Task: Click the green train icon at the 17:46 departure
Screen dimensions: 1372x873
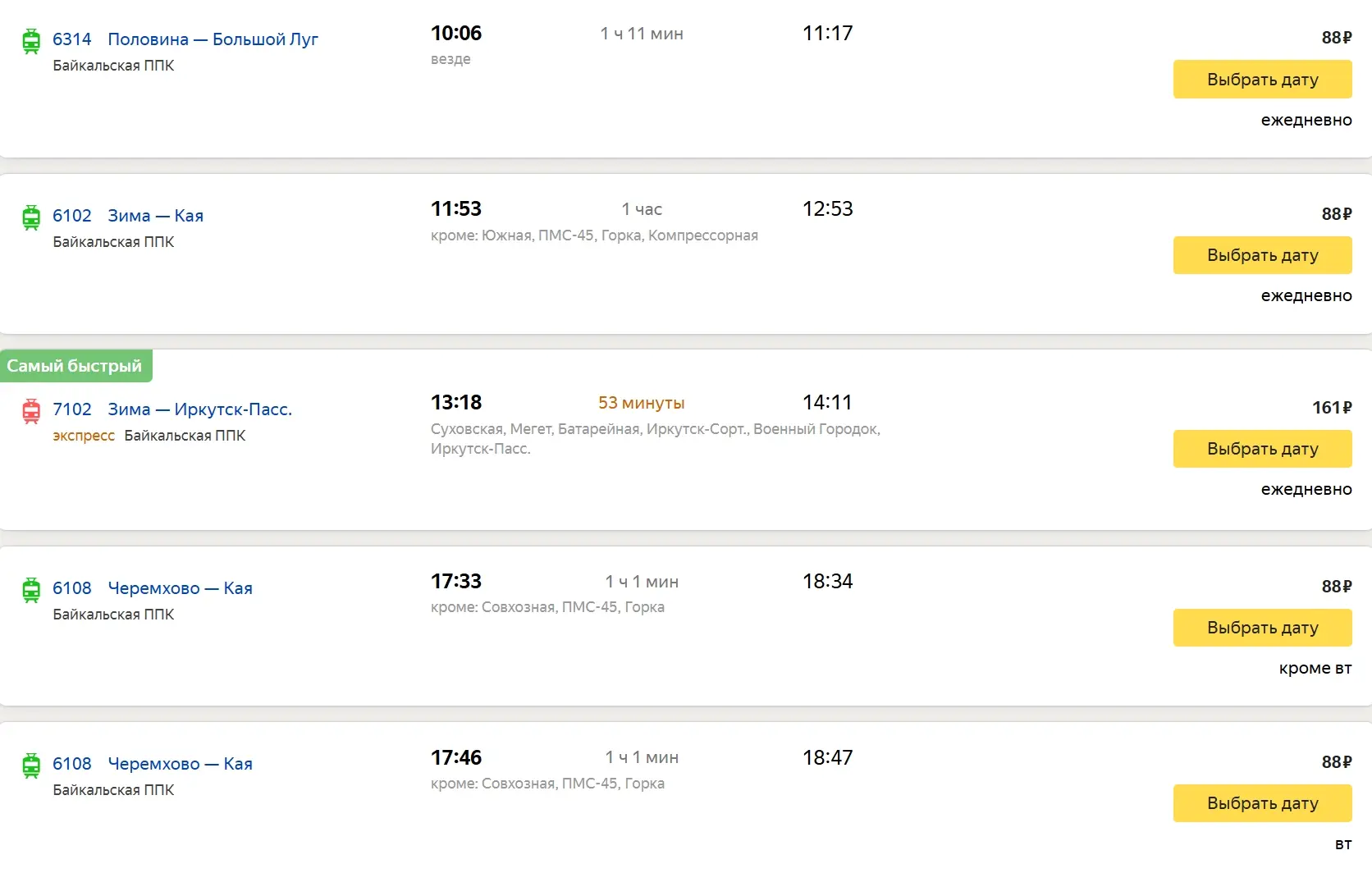Action: (x=31, y=766)
